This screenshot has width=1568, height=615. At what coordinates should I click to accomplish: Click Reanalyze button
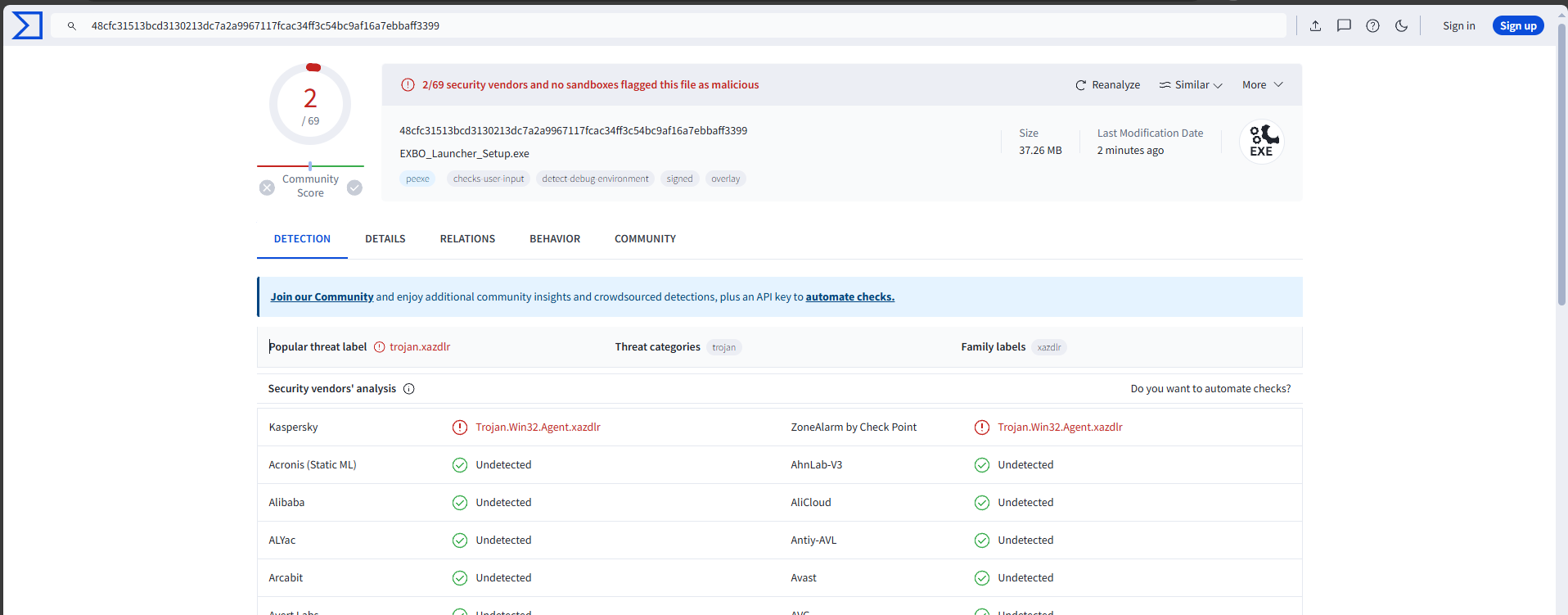[1107, 84]
